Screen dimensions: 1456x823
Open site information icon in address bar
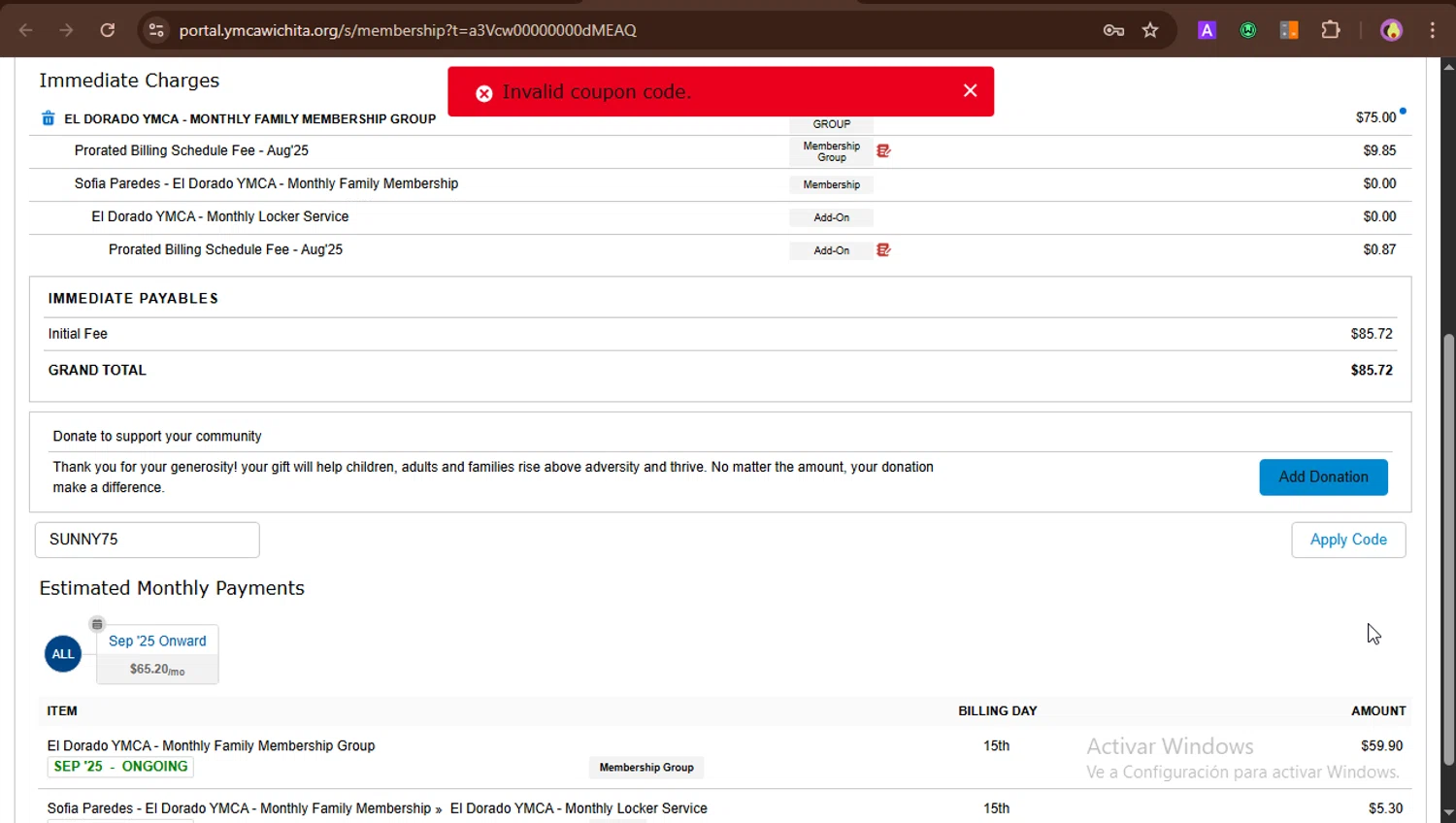156,30
